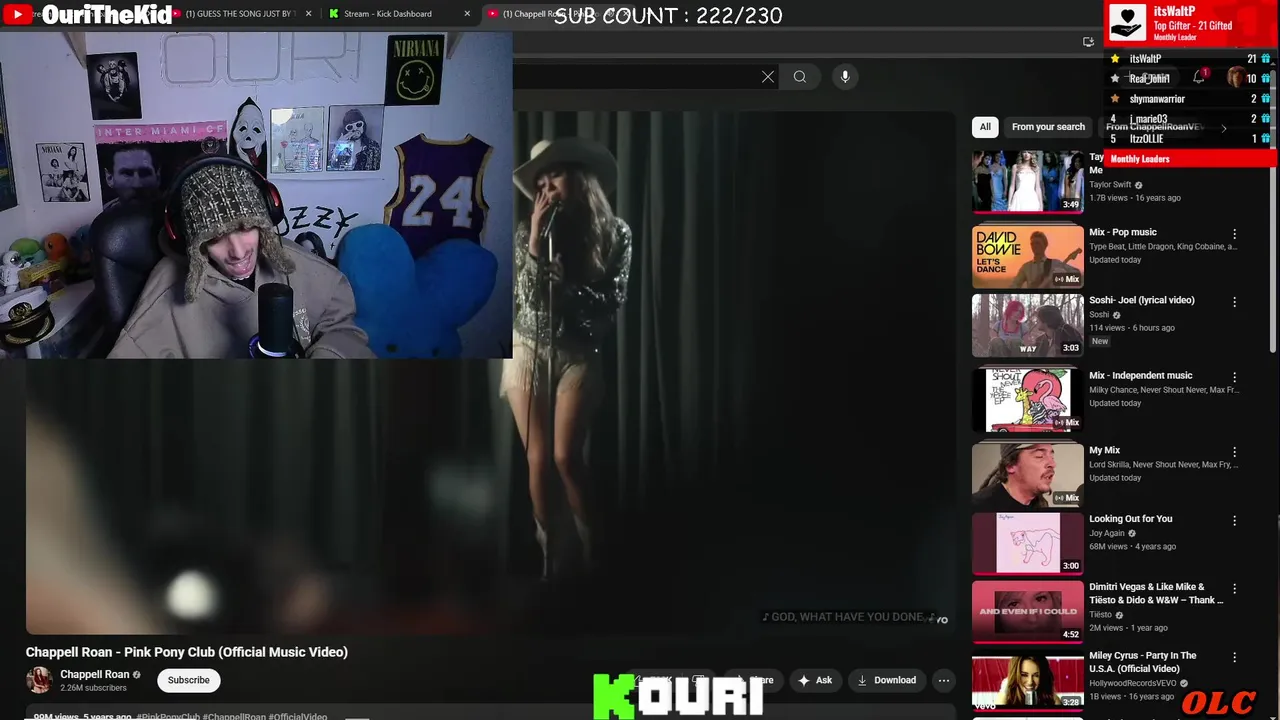The image size is (1280, 720).
Task: Play Looking Out for You thumbnail
Action: pos(1028,543)
